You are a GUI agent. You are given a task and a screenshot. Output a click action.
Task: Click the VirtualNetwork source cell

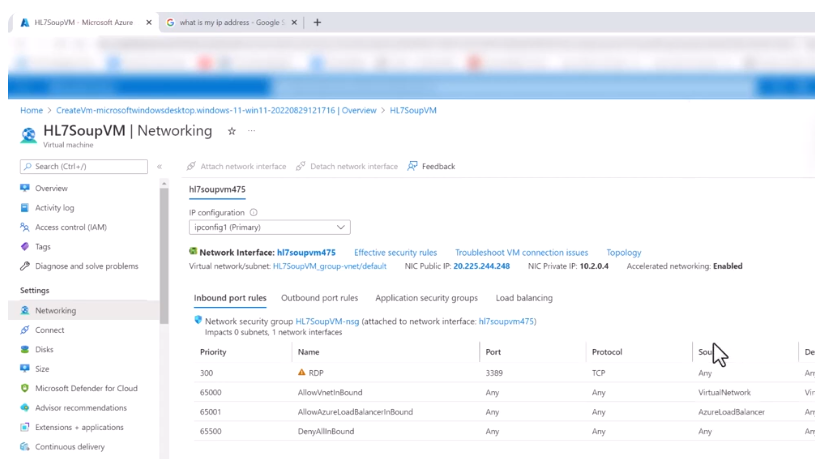[725, 392]
